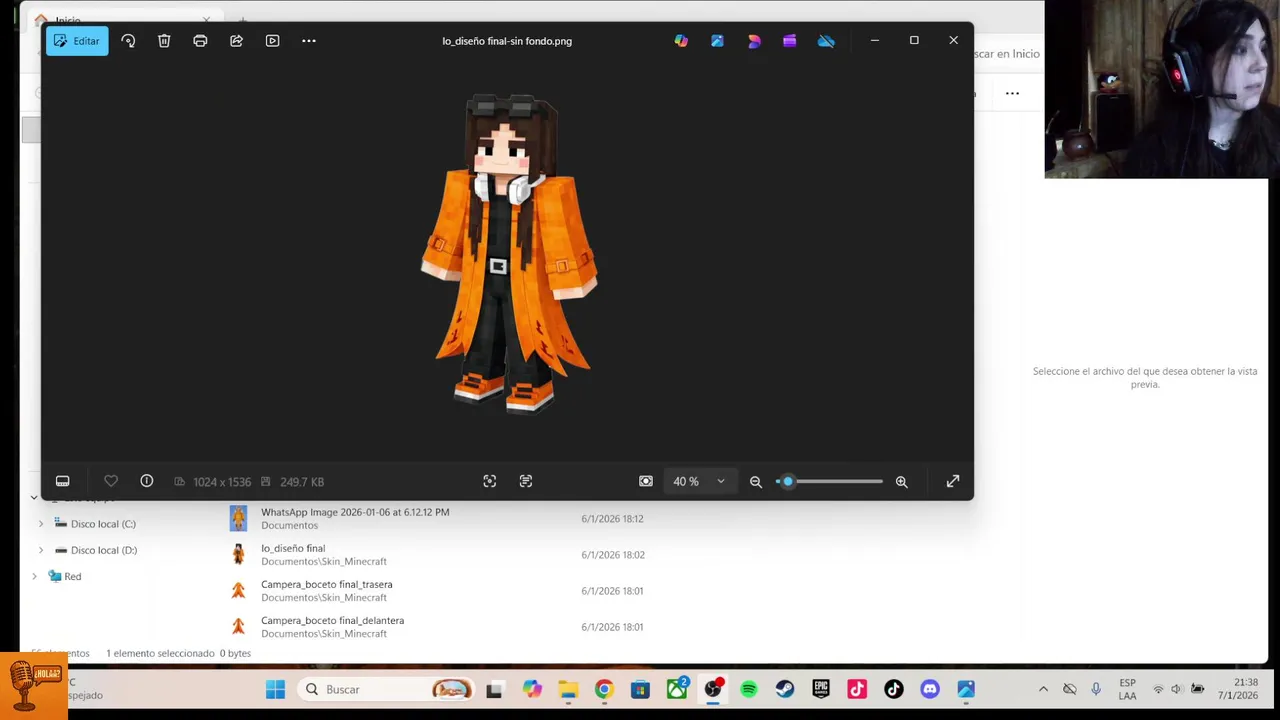Select Disco local (D:) in the navigation pane
The width and height of the screenshot is (1280, 720).
(x=103, y=550)
